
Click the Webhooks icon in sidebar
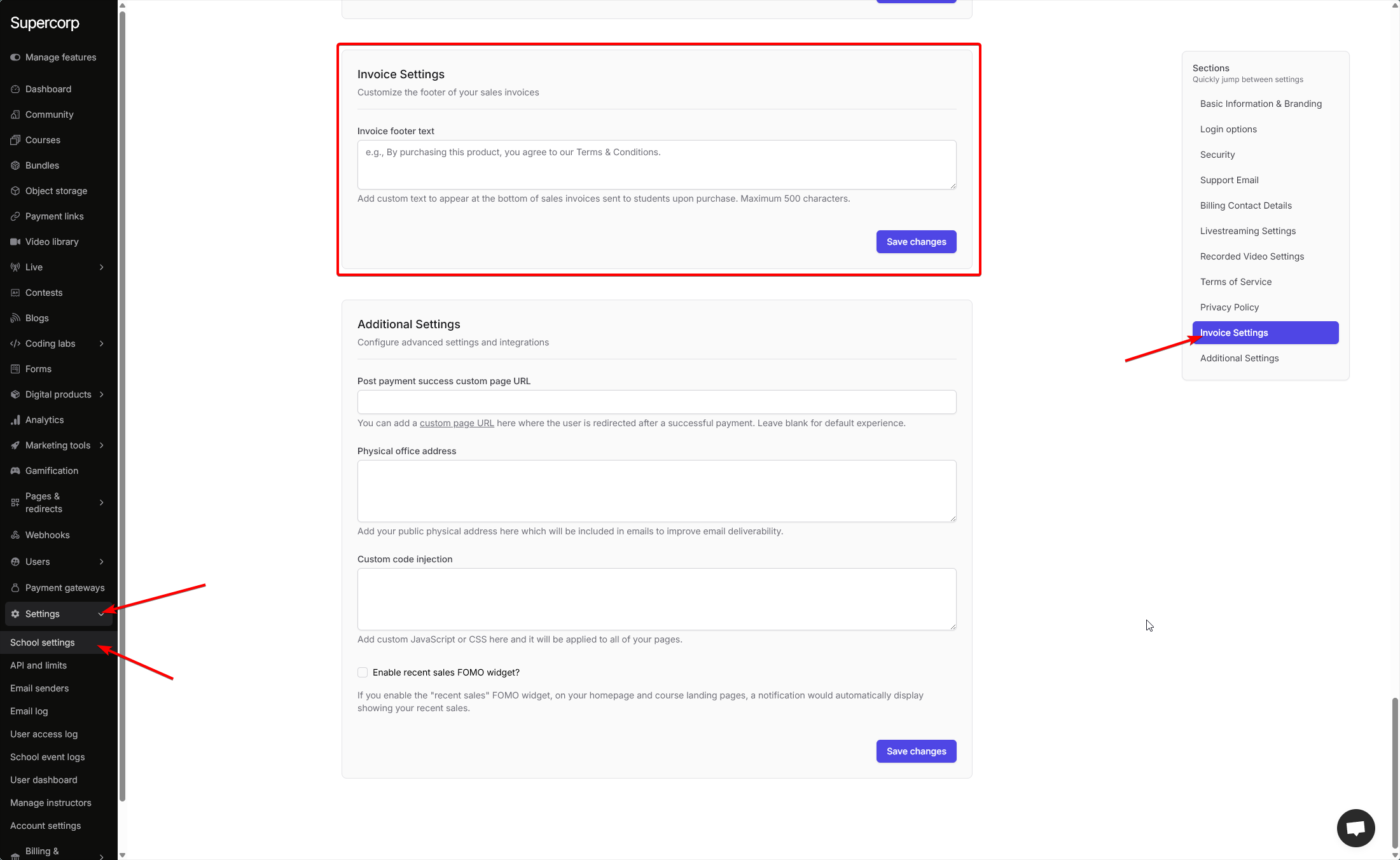tap(15, 535)
